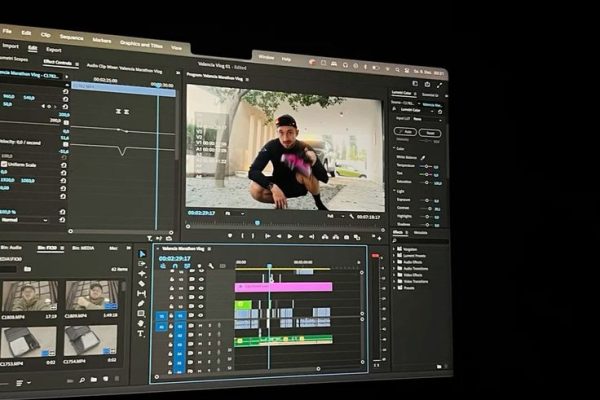This screenshot has width=600, height=400.
Task: Play the Program monitor preview
Action: [x=290, y=237]
